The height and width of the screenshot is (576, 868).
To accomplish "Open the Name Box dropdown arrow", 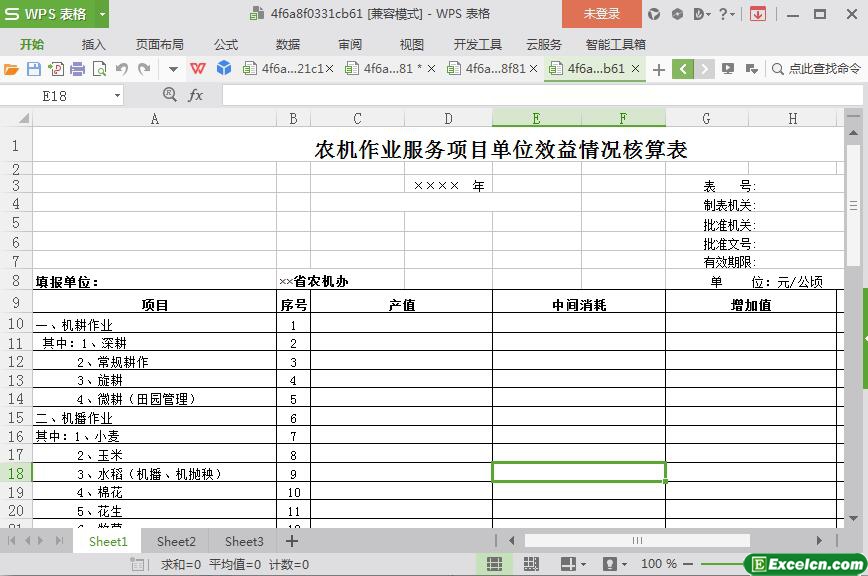I will 117,96.
